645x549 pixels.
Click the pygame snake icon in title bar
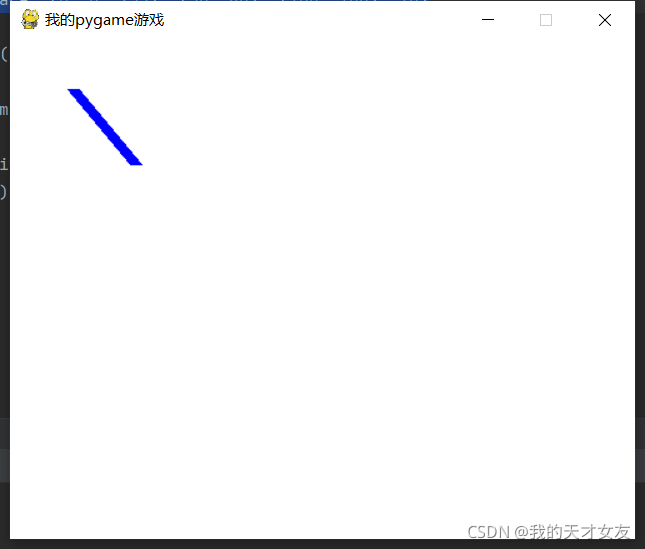(30, 19)
